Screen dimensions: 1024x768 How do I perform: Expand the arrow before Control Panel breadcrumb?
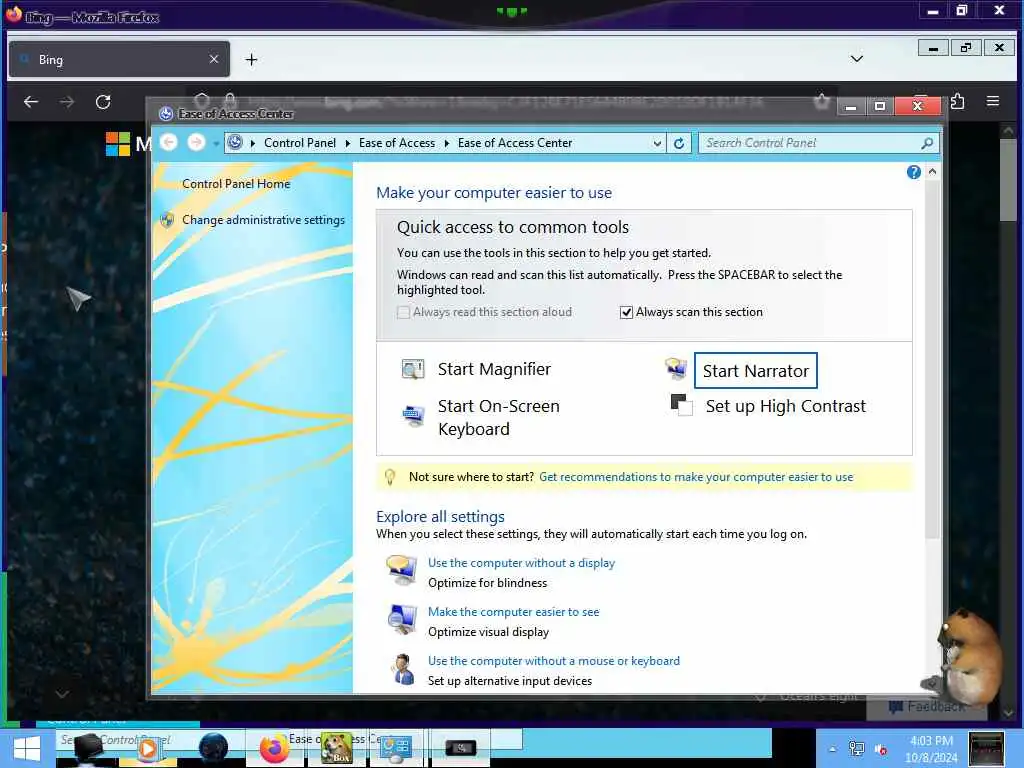[x=253, y=143]
